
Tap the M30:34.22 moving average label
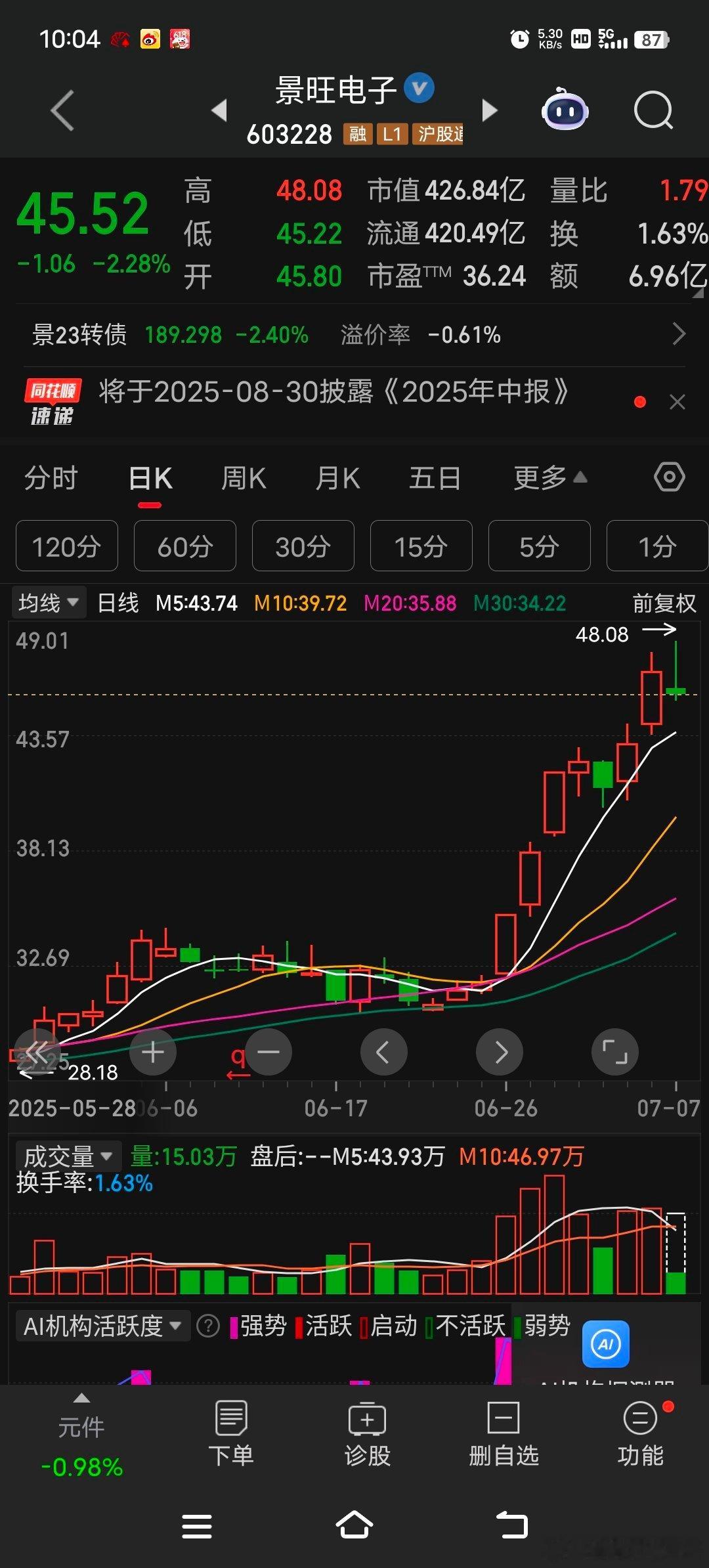(x=519, y=603)
